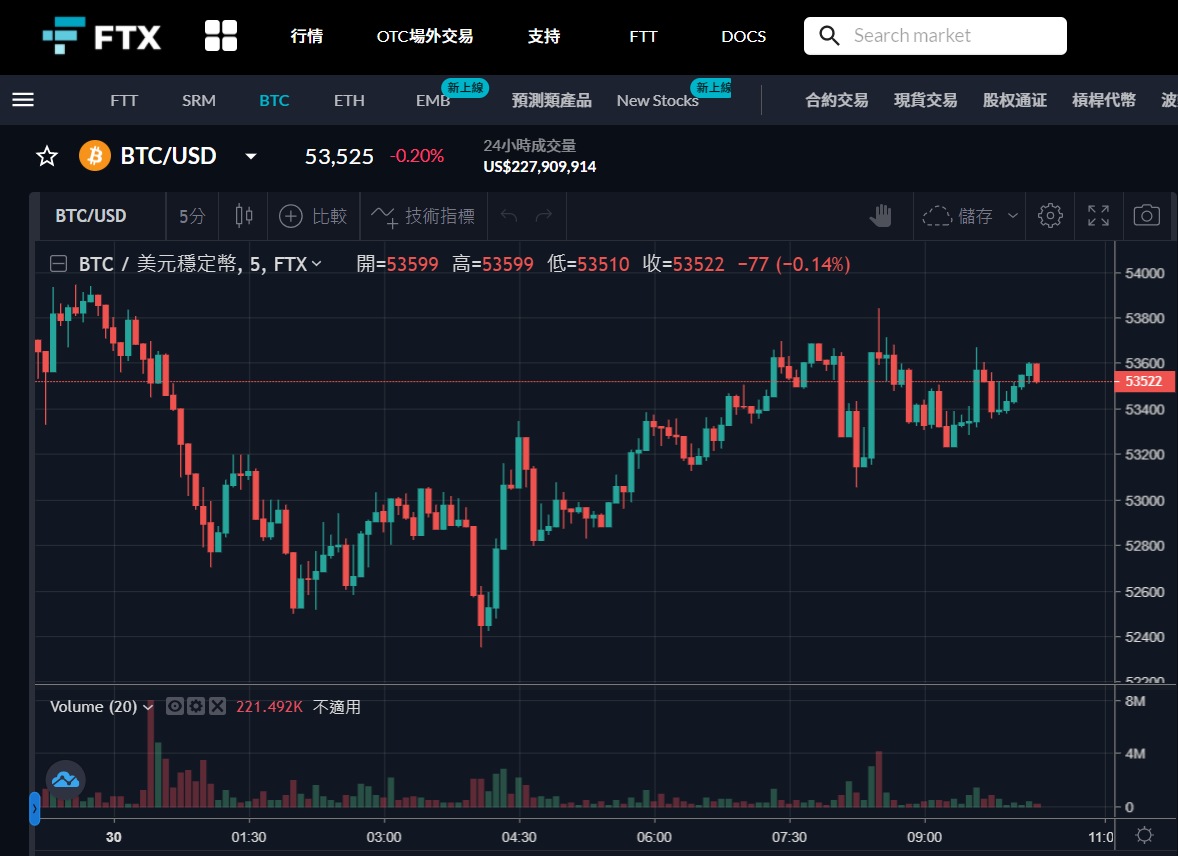This screenshot has width=1178, height=856.
Task: Click the Search market input field
Action: [935, 36]
